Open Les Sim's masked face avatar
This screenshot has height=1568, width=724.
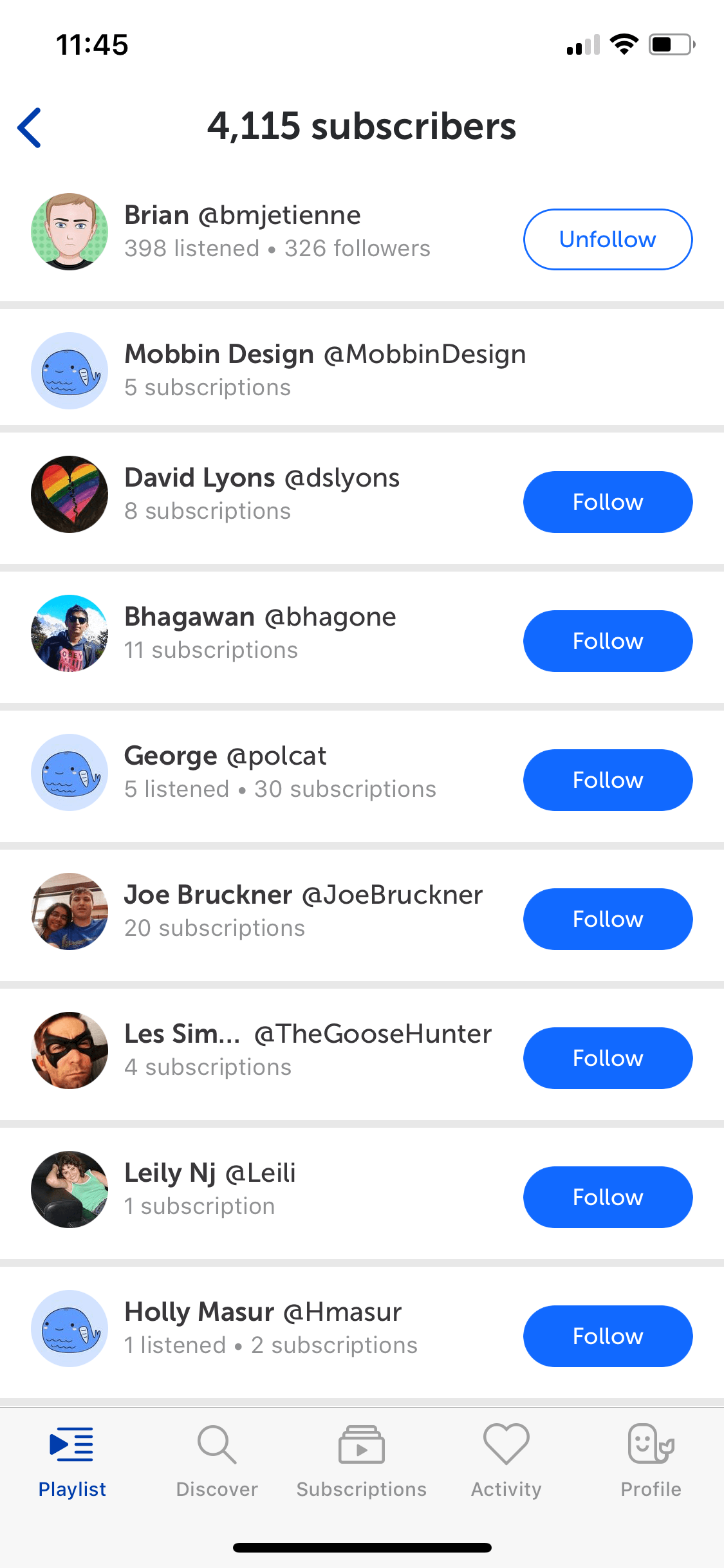(70, 1050)
